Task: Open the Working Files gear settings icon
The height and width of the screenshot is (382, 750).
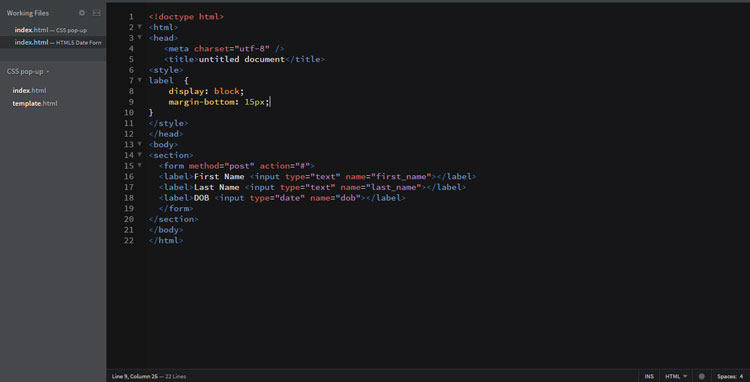Action: (x=82, y=13)
